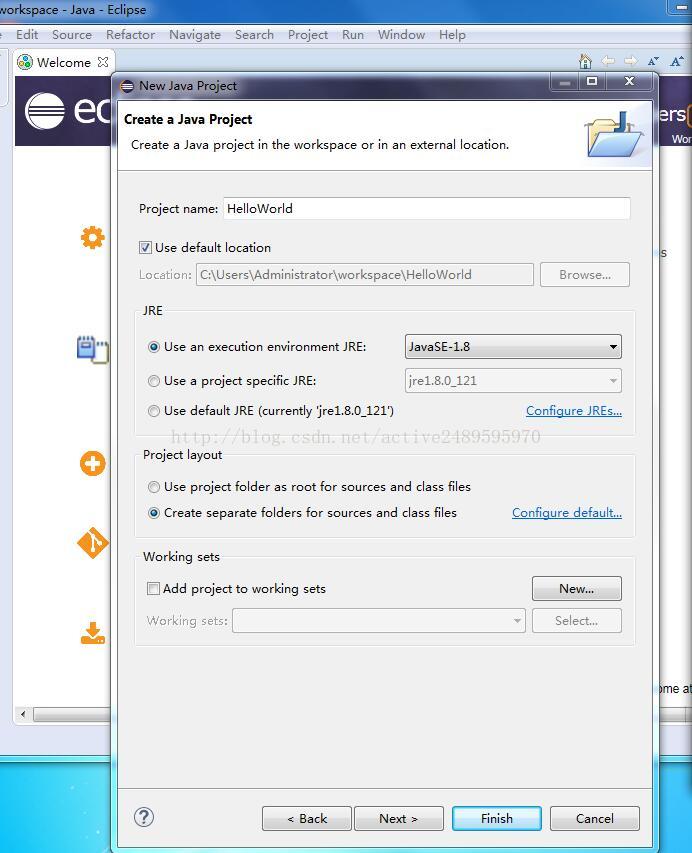Open the Configure JREs link
This screenshot has width=692, height=853.
(574, 411)
